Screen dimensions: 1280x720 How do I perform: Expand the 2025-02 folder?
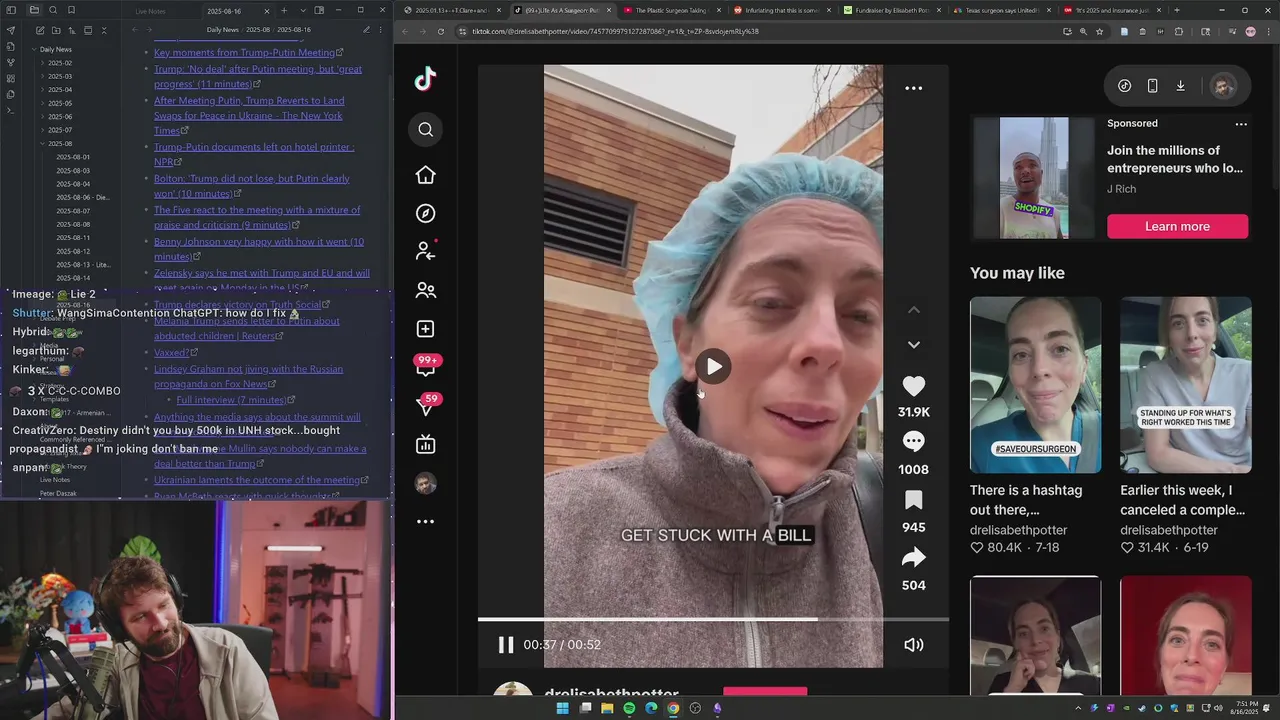pos(58,63)
